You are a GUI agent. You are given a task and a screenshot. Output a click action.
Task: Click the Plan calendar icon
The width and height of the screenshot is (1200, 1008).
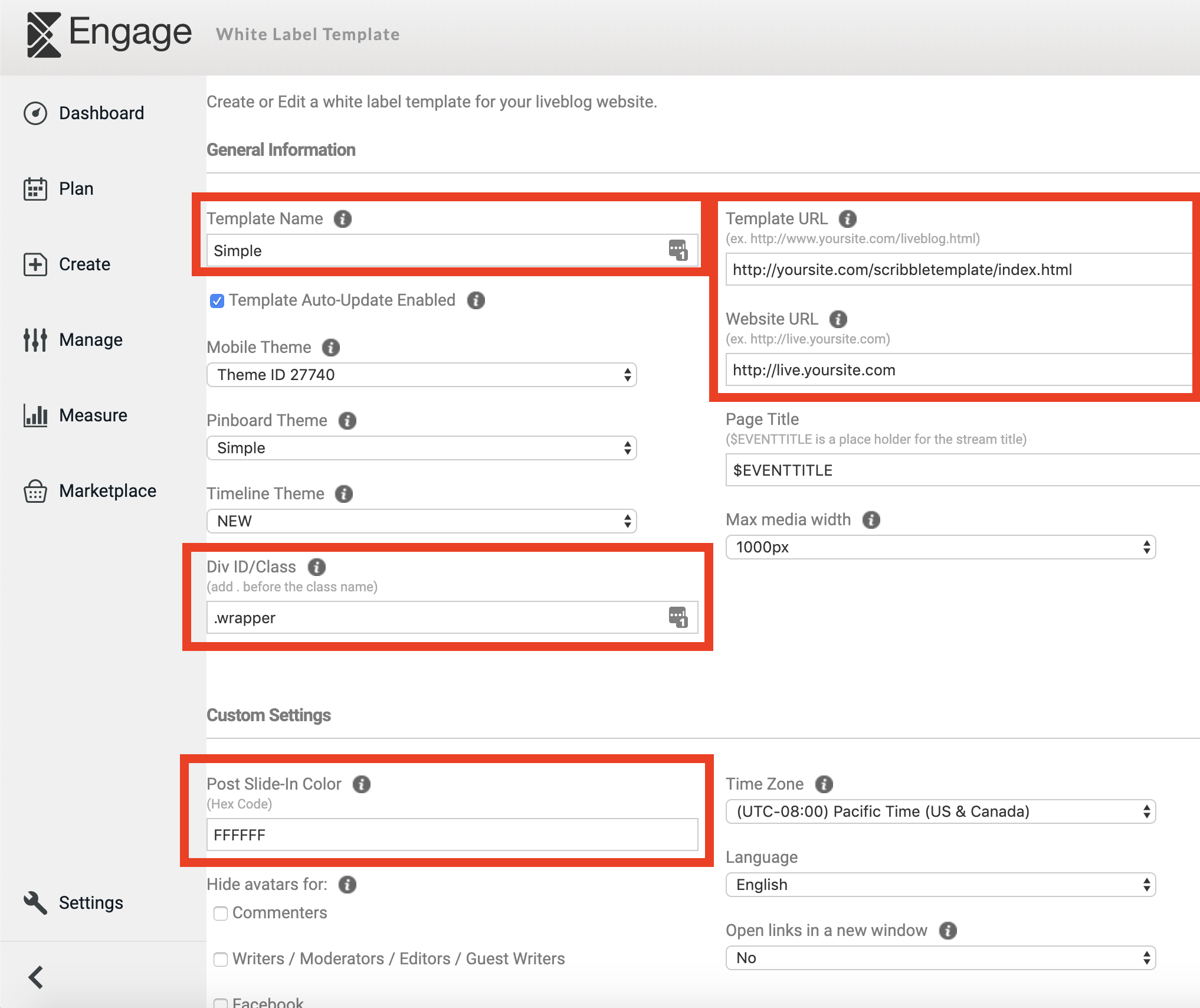pyautogui.click(x=35, y=189)
